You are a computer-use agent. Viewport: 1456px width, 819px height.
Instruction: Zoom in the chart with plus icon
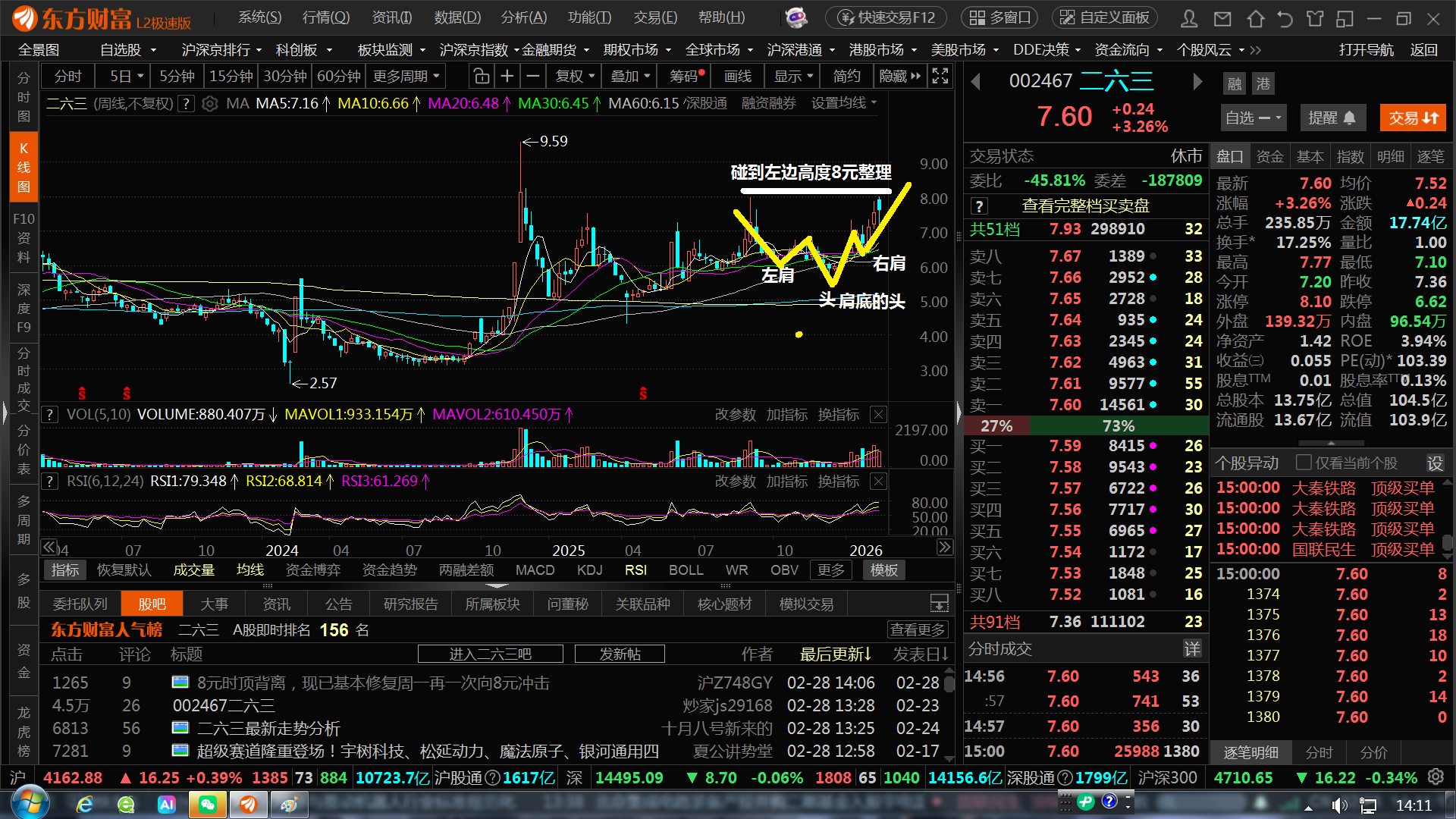(507, 77)
